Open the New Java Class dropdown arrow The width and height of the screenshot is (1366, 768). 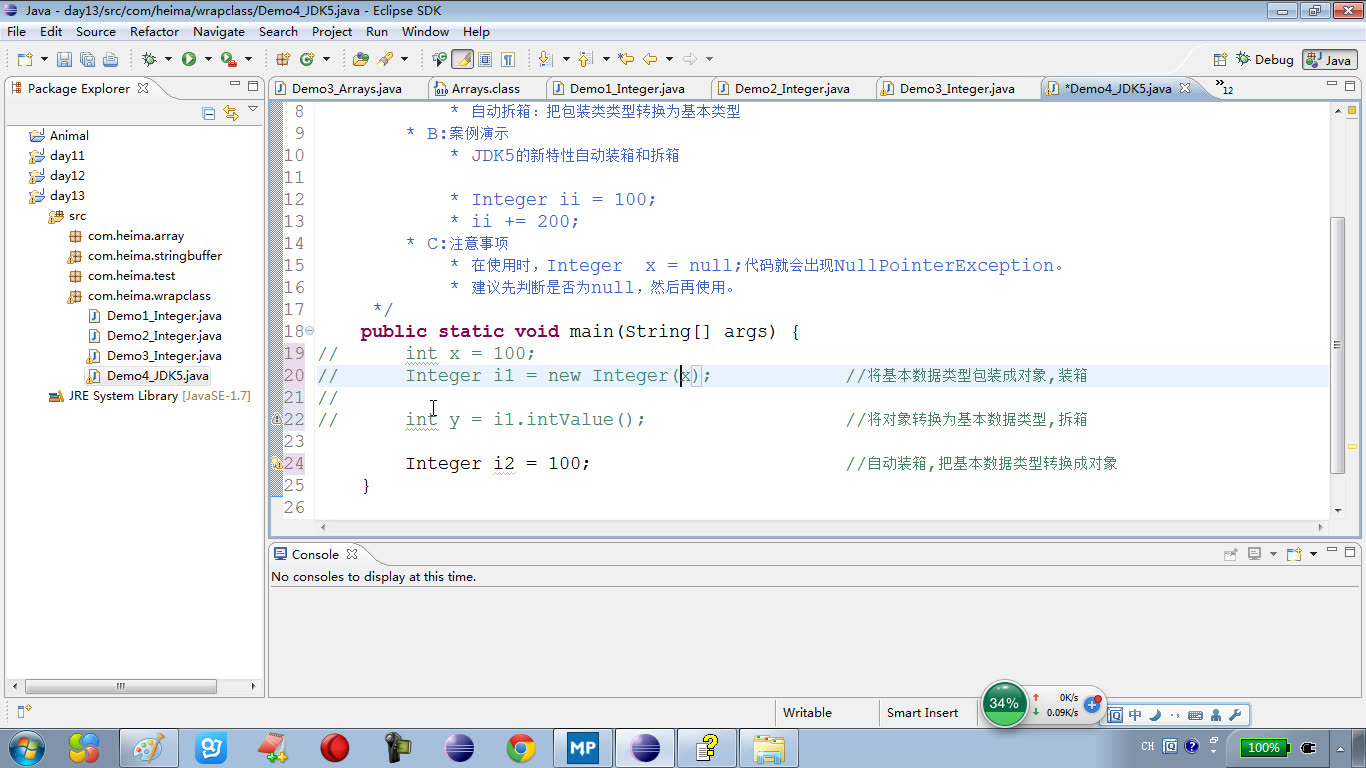[326, 60]
